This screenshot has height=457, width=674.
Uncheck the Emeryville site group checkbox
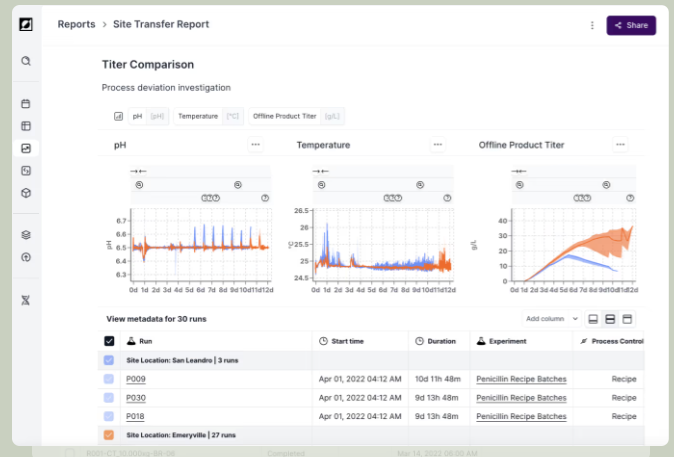(x=109, y=435)
